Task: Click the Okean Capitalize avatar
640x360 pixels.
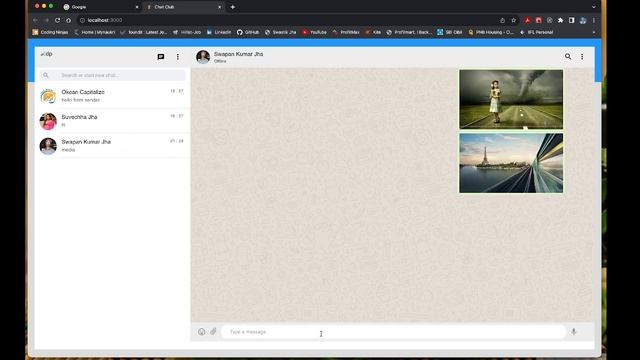Action: [48, 96]
